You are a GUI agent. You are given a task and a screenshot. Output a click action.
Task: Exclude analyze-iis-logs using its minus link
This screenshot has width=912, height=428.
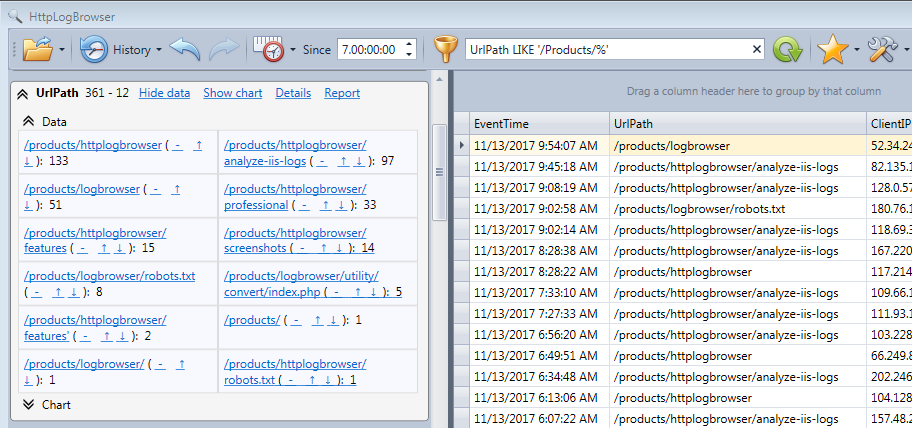pos(323,161)
